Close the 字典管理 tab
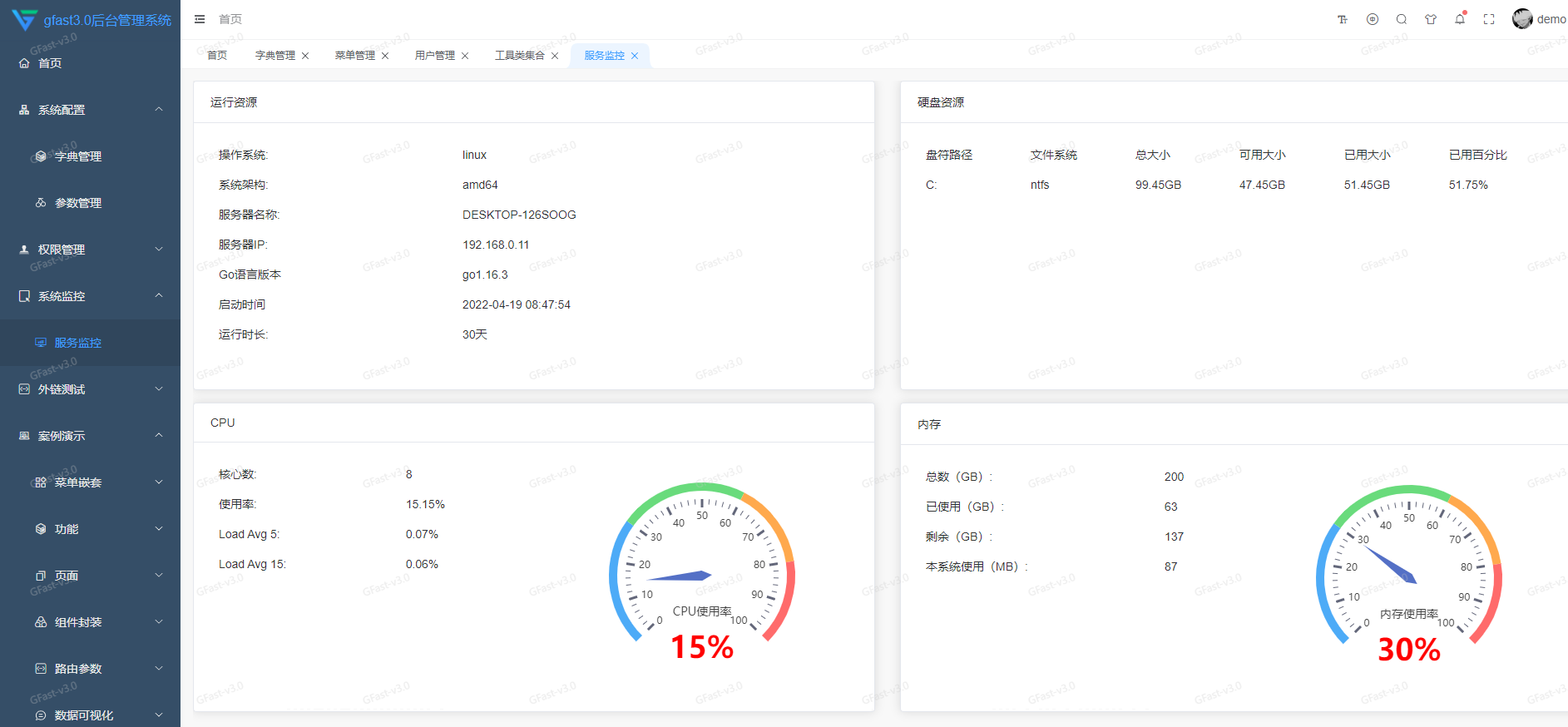The height and width of the screenshot is (727, 1568). point(305,56)
